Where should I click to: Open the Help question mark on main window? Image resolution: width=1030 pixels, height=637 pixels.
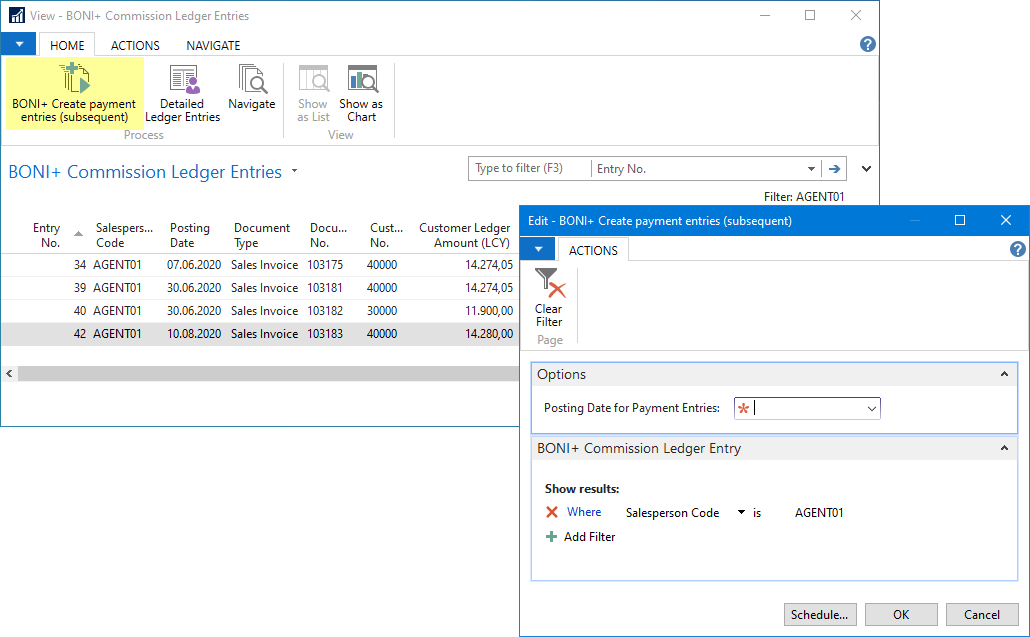867,44
